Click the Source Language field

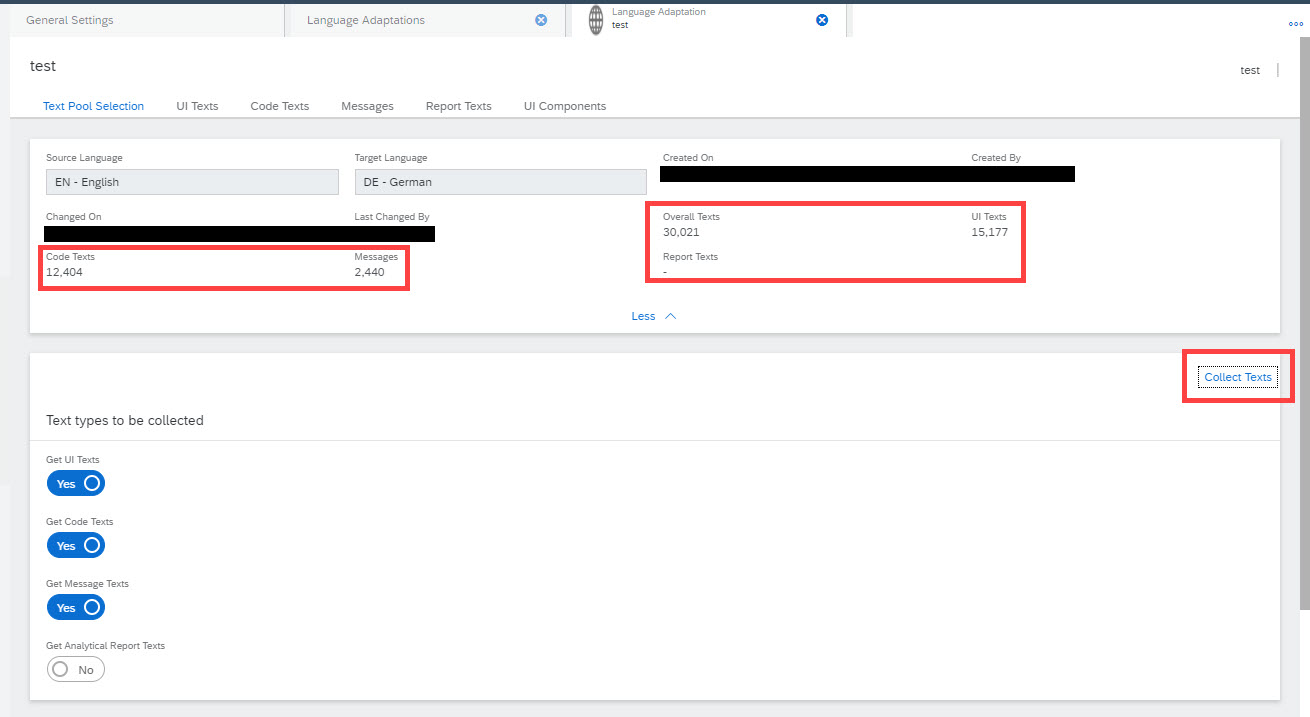point(192,182)
